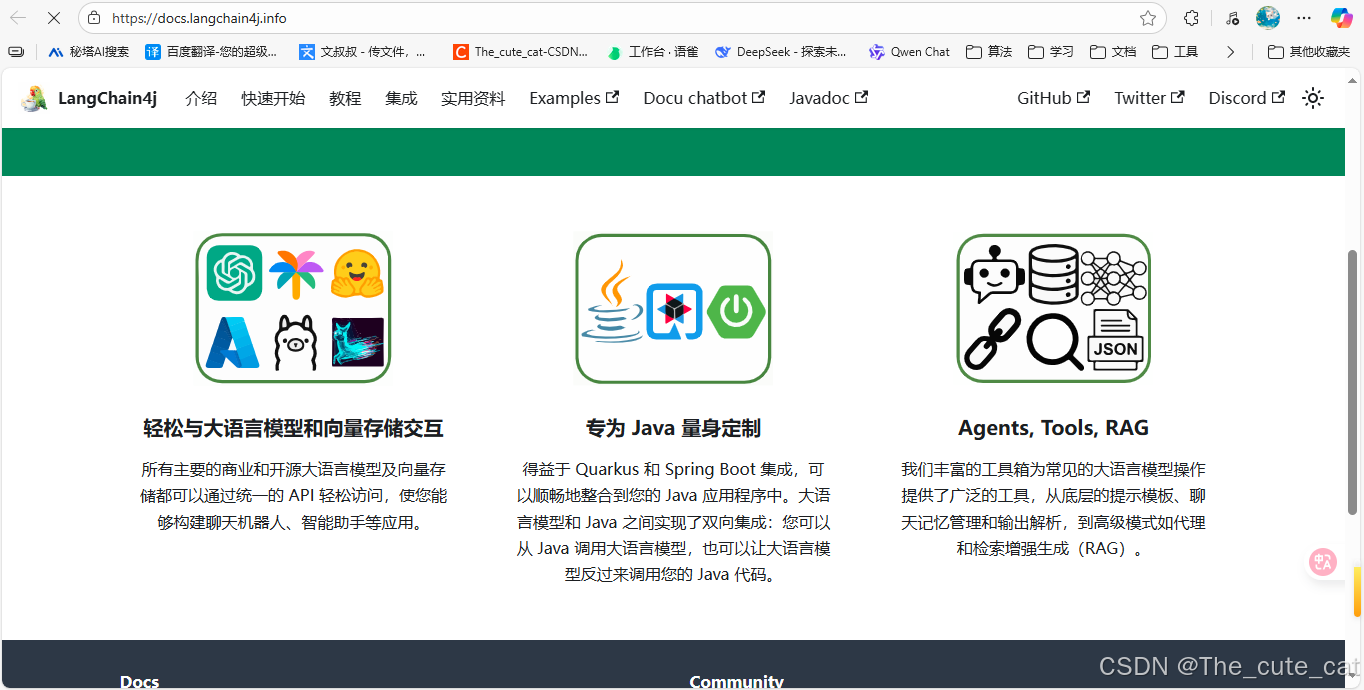Expand 其他收藏夹 folder

tap(1309, 52)
